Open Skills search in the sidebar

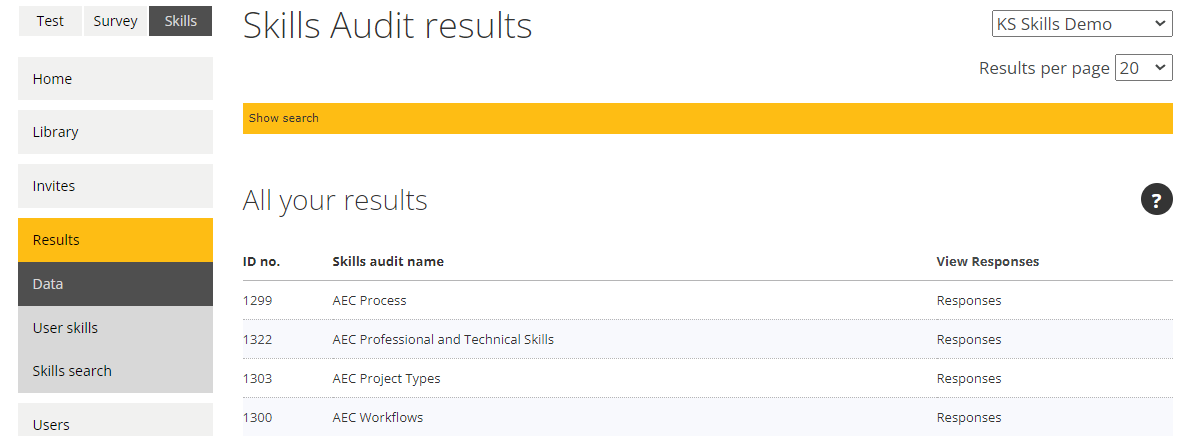point(116,371)
